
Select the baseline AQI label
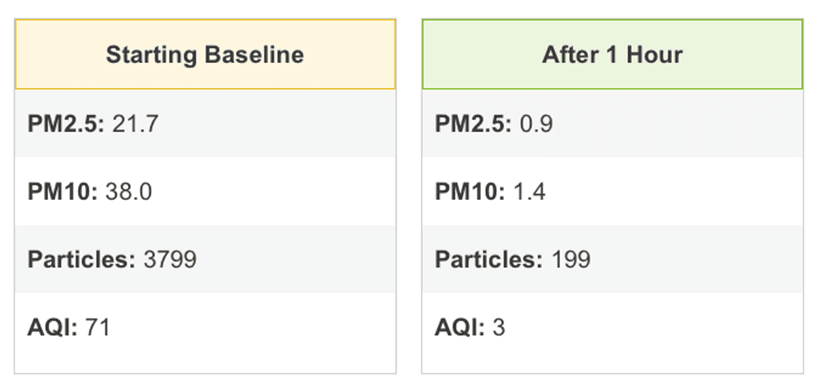click(x=52, y=328)
